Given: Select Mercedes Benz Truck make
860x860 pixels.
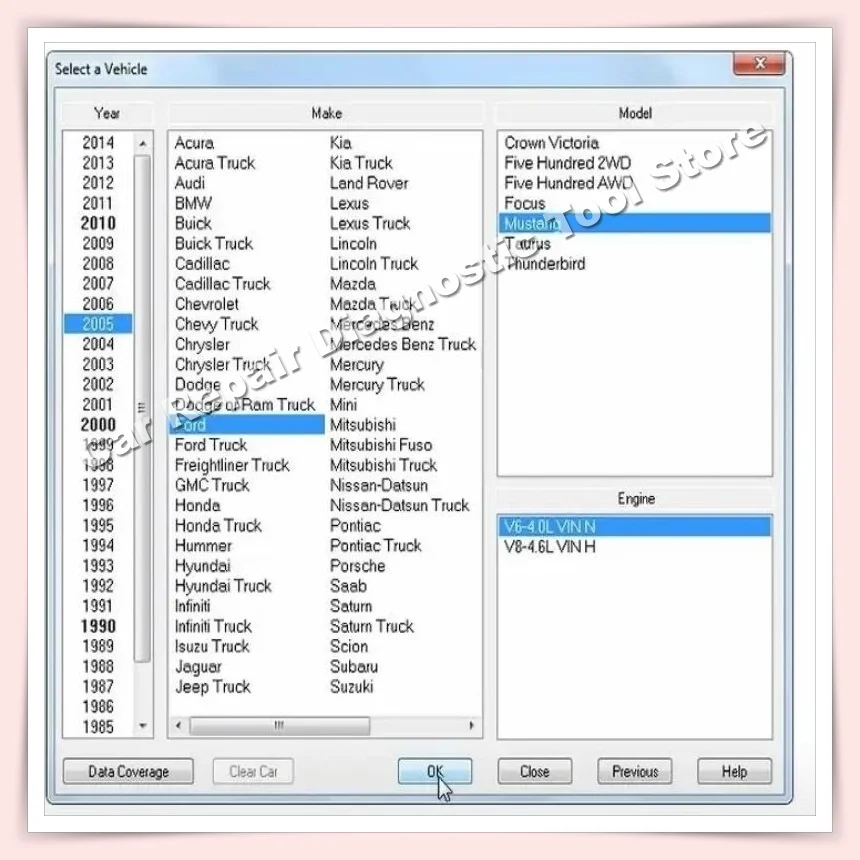Looking at the screenshot, I should [403, 344].
